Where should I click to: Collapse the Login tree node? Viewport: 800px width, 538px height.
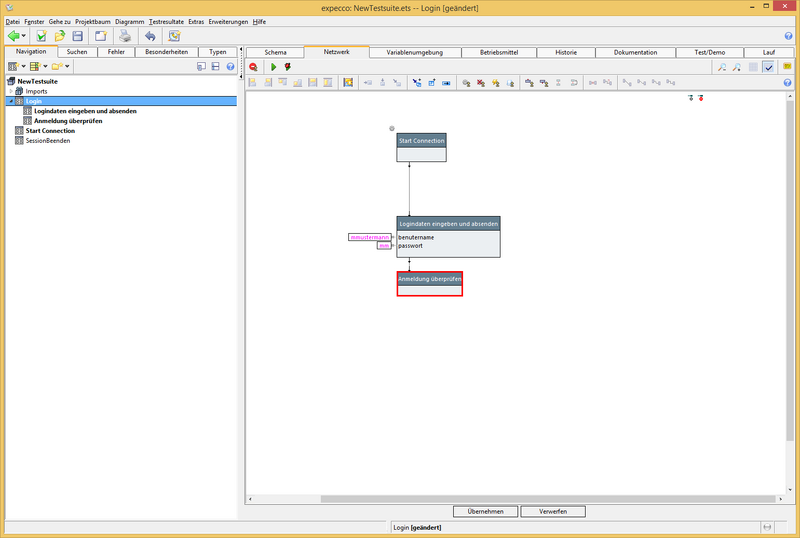coord(11,101)
